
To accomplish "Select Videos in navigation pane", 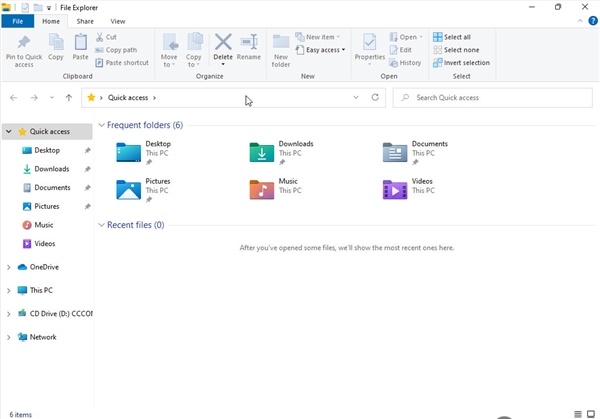I will (x=47, y=244).
